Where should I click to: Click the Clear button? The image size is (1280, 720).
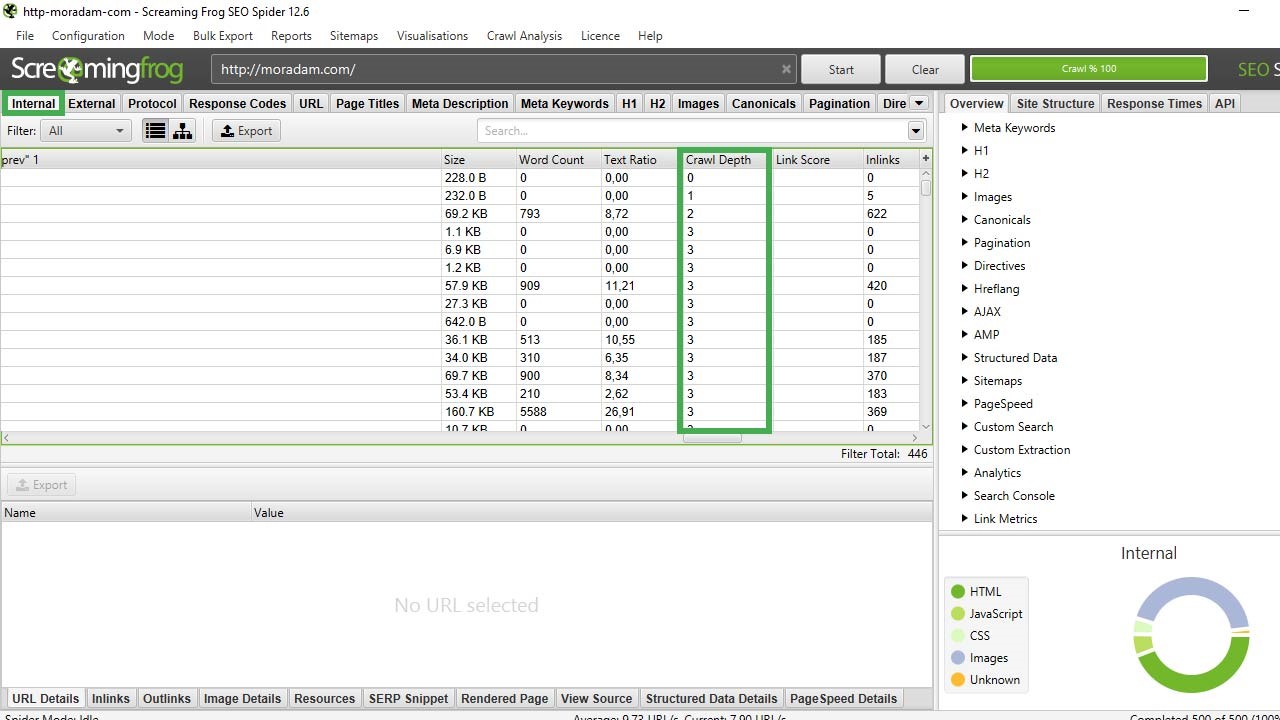coord(925,69)
